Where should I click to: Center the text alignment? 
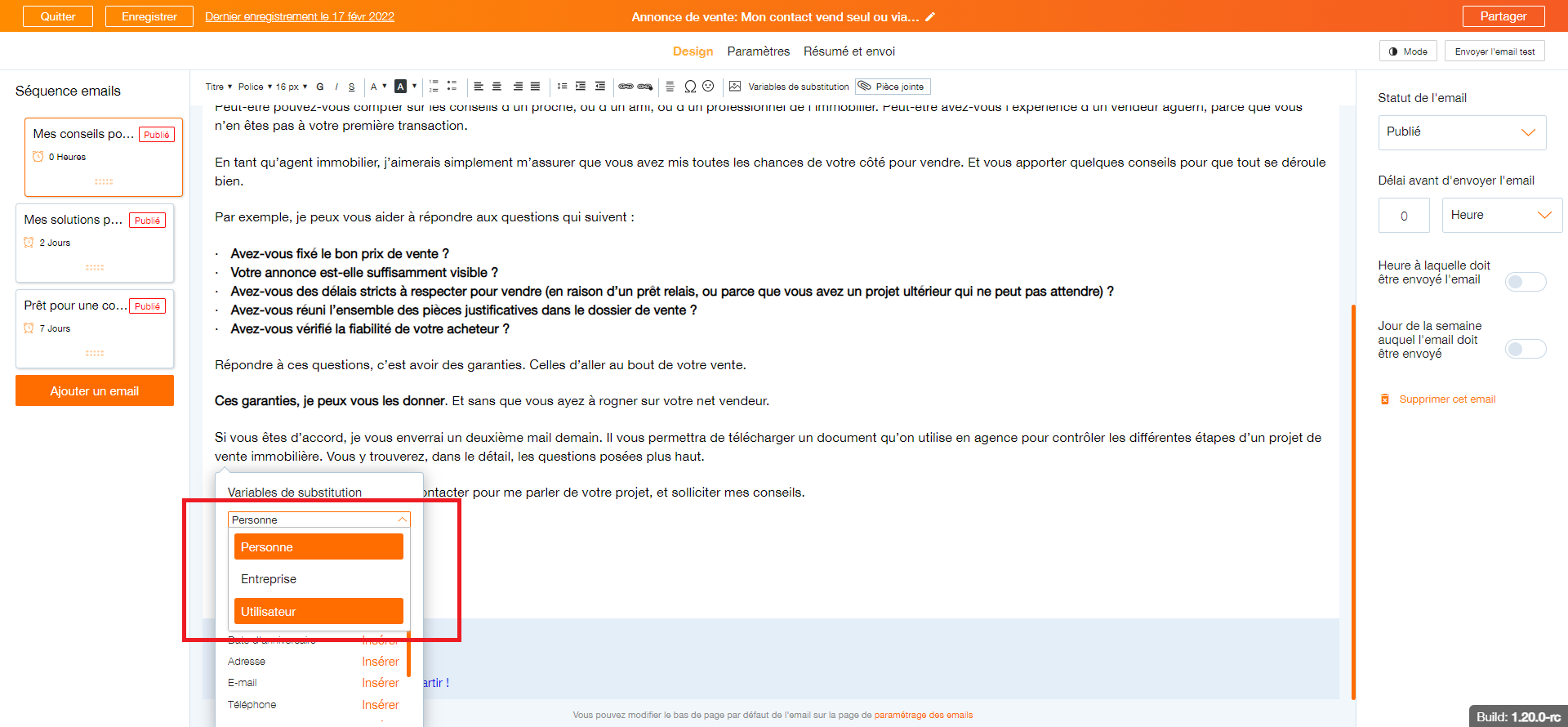[497, 87]
